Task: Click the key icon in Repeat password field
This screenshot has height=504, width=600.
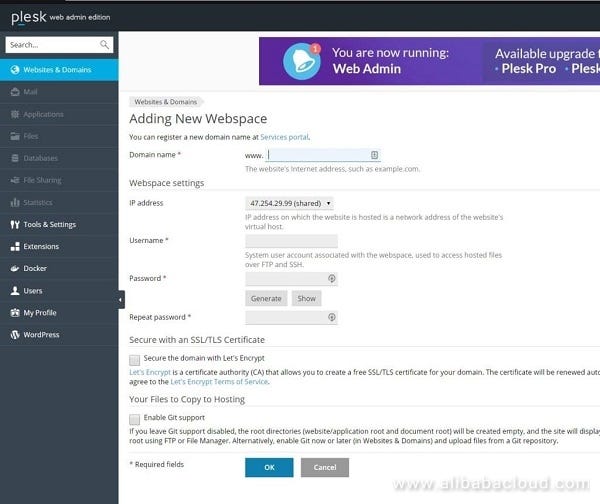Action: tap(332, 317)
